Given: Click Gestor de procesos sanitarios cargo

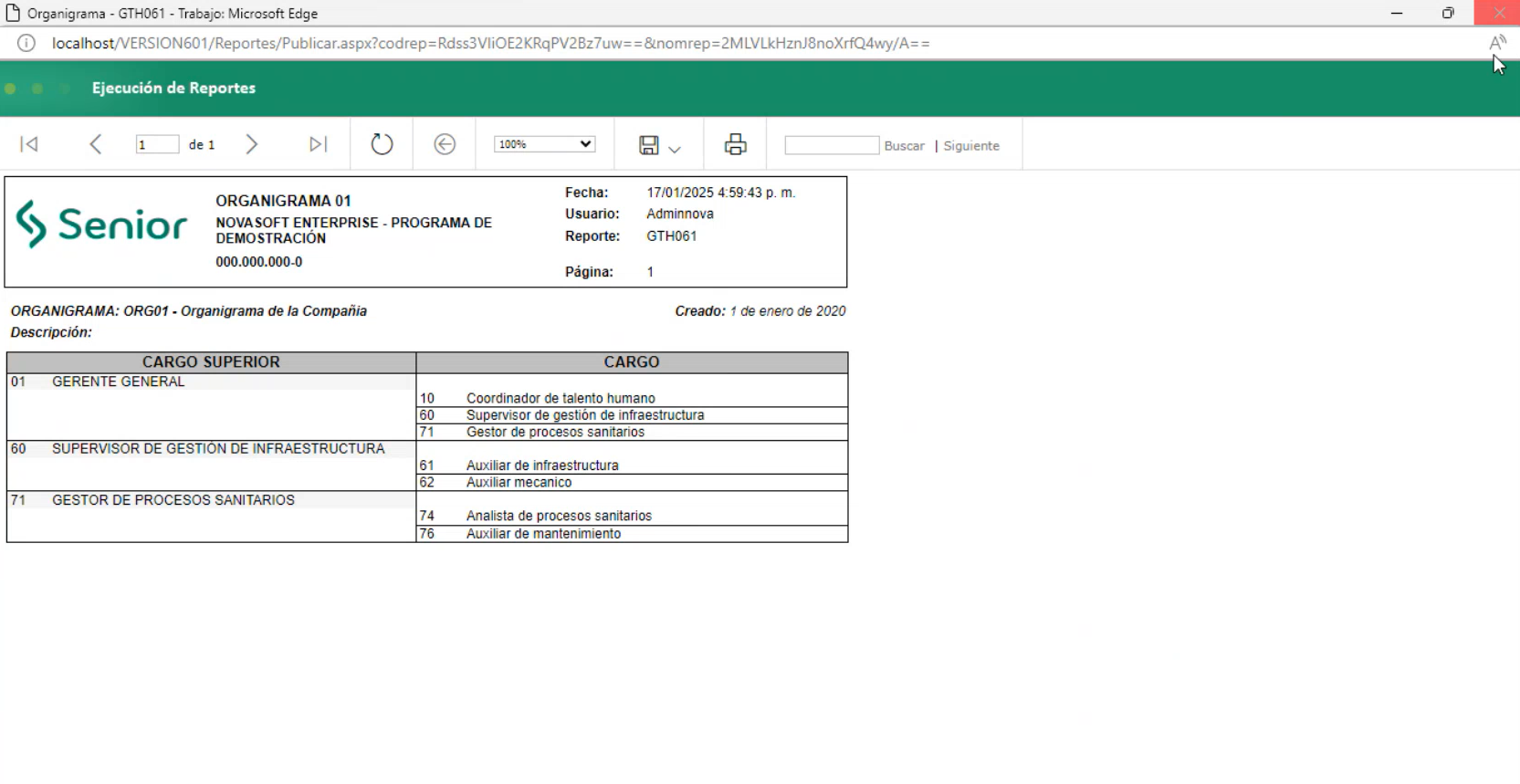Looking at the screenshot, I should click(555, 433).
